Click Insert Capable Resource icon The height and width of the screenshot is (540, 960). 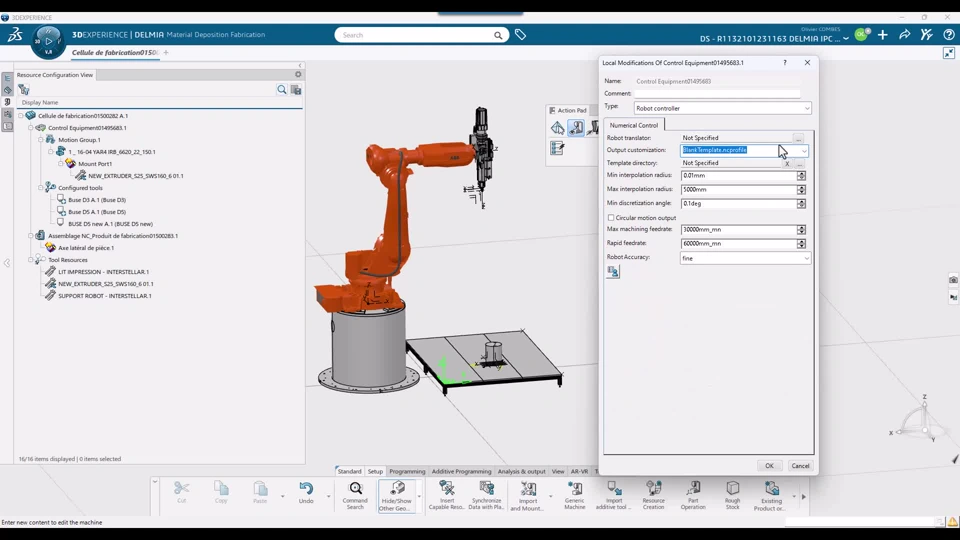point(447,489)
